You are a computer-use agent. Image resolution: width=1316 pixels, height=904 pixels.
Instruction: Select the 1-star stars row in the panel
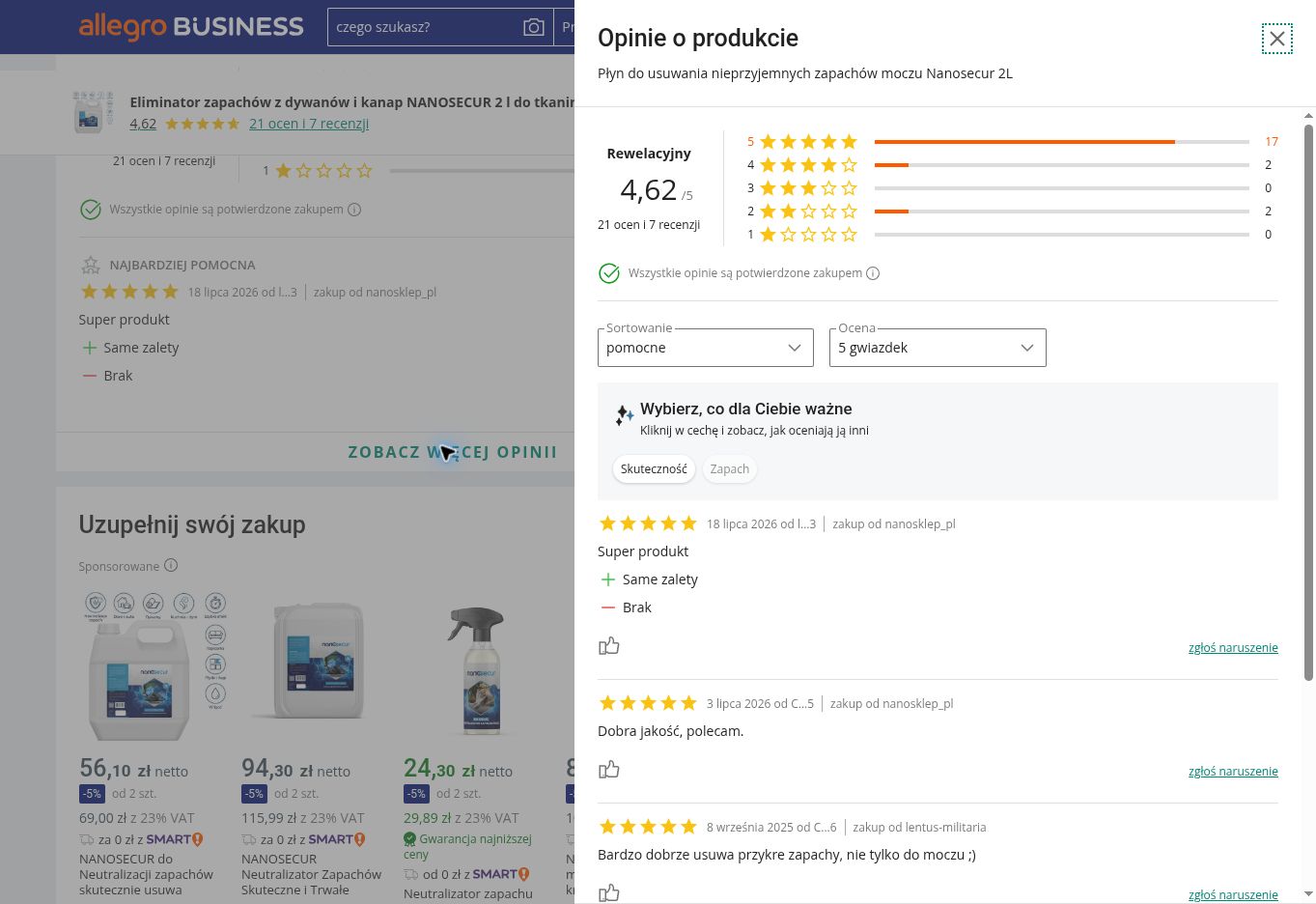(x=808, y=235)
